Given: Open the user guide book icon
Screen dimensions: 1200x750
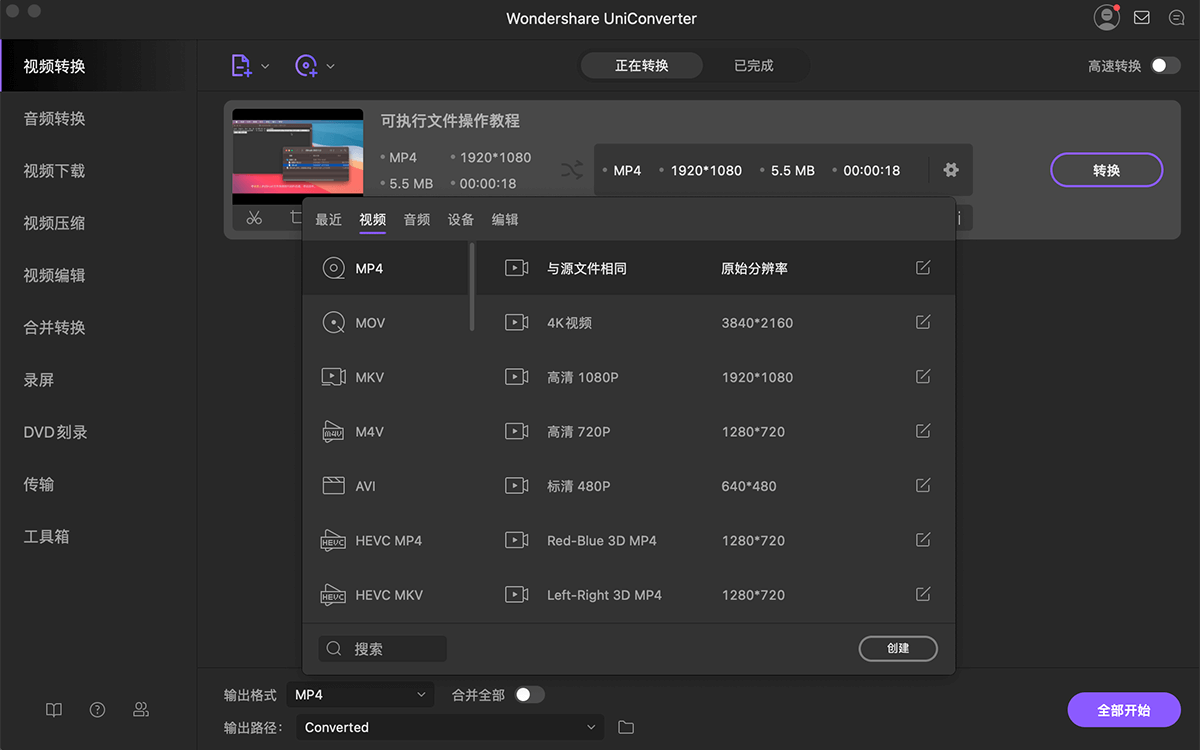Looking at the screenshot, I should pos(54,710).
